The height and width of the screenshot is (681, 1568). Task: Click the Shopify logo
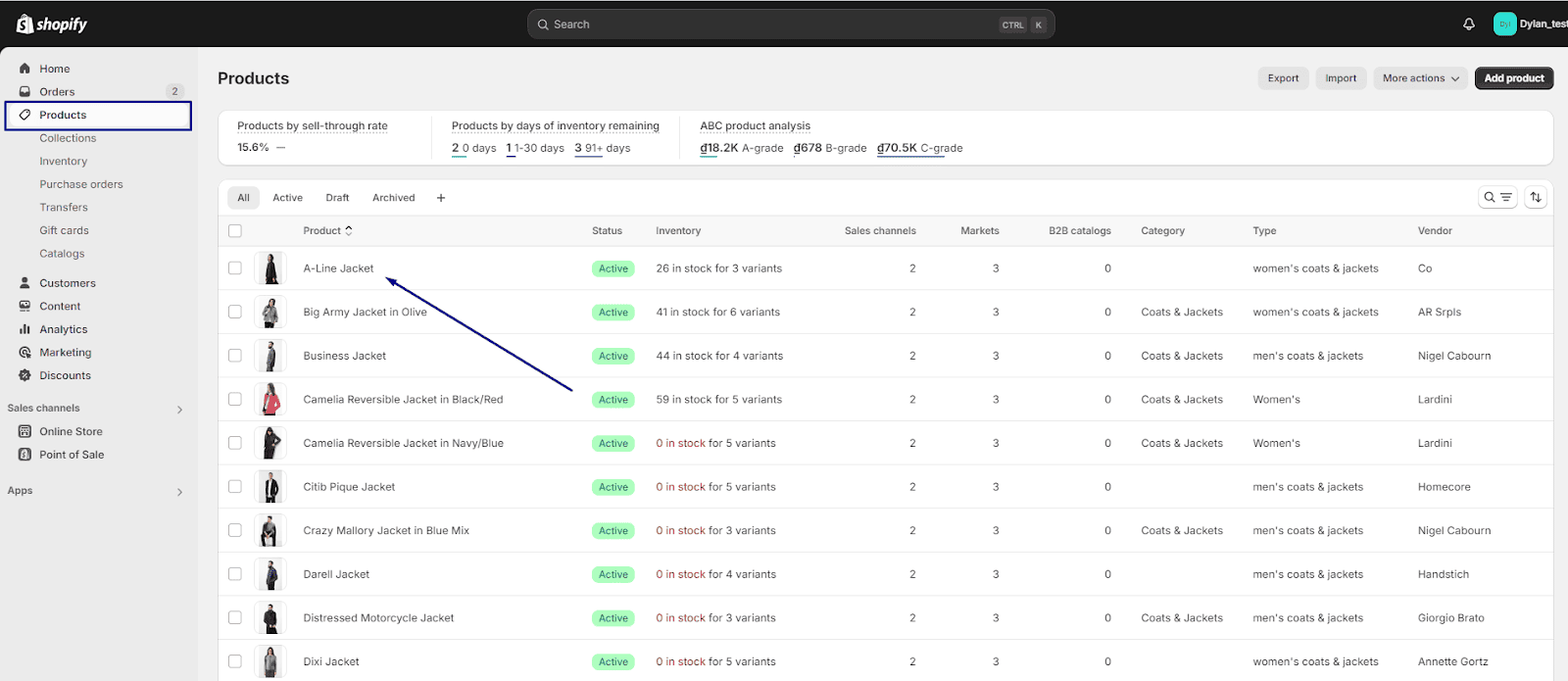(x=52, y=24)
